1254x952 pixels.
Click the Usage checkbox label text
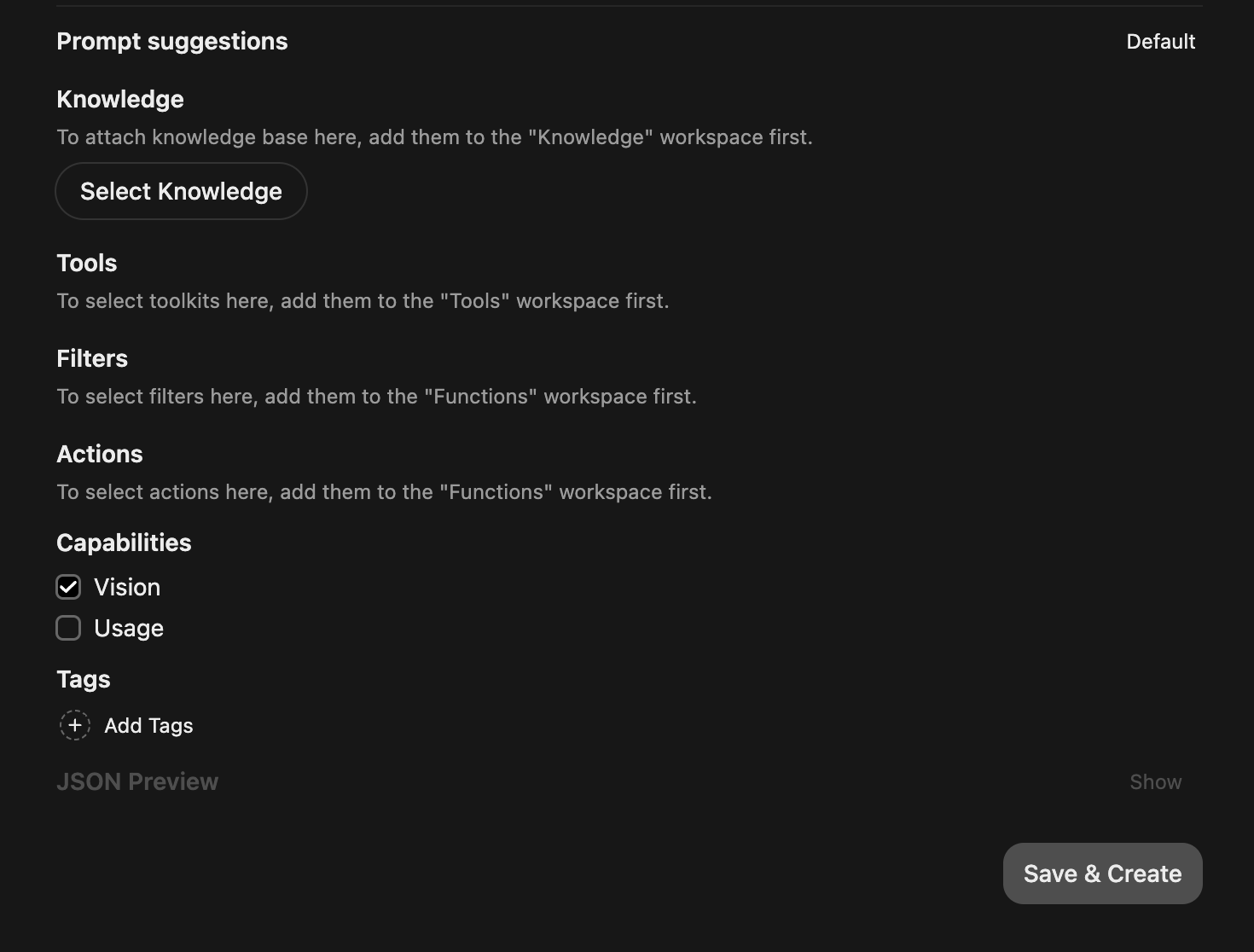coord(129,629)
